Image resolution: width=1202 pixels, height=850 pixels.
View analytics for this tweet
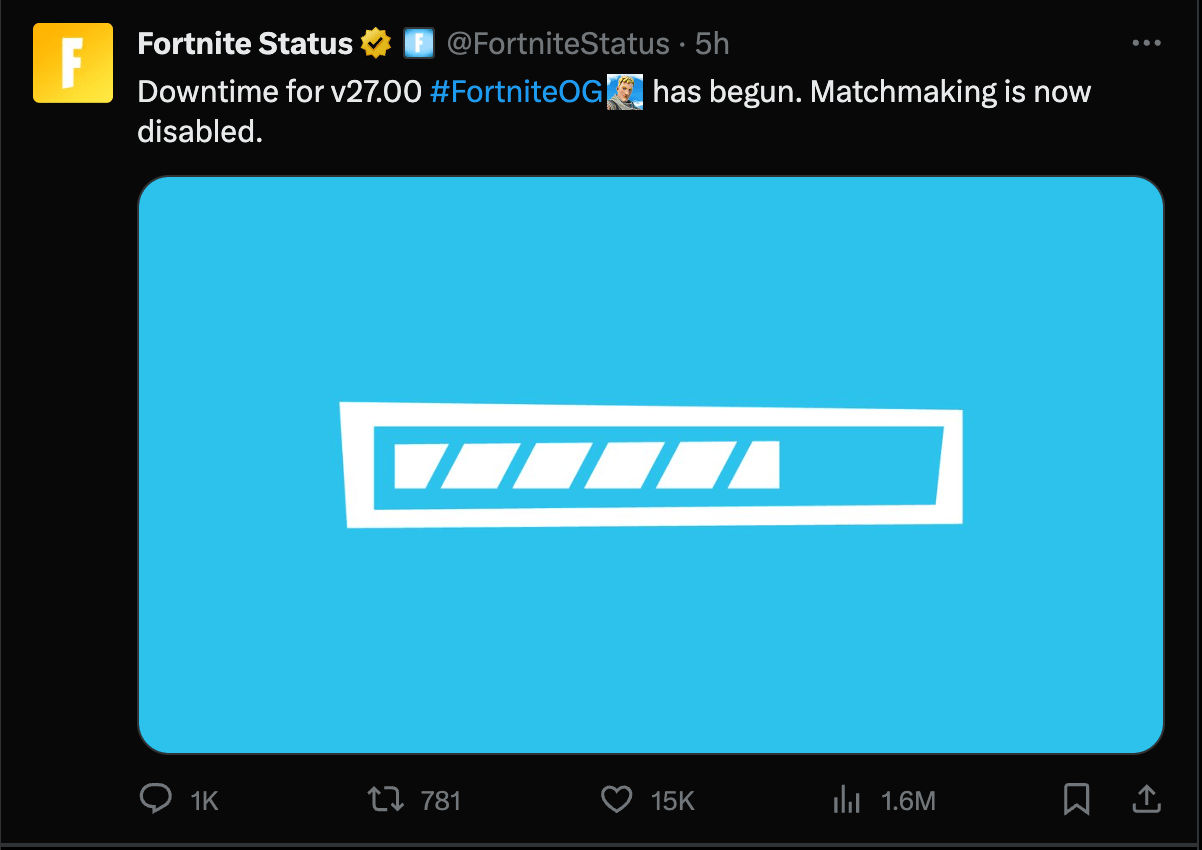847,799
